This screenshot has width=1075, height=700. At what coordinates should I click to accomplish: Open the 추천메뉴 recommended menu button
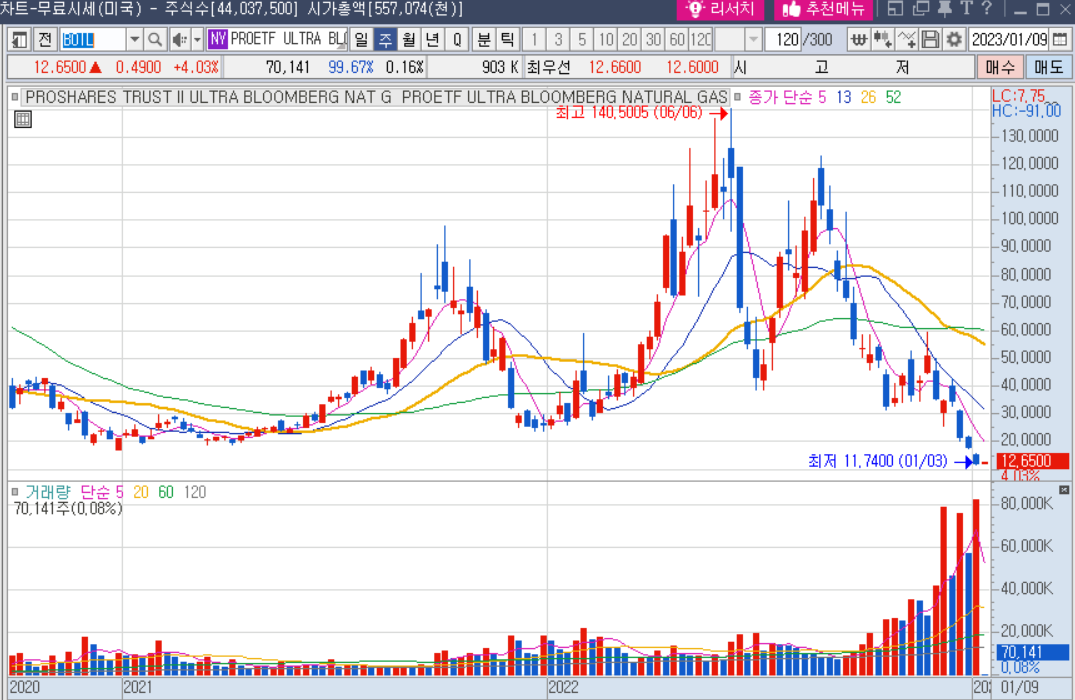824,9
